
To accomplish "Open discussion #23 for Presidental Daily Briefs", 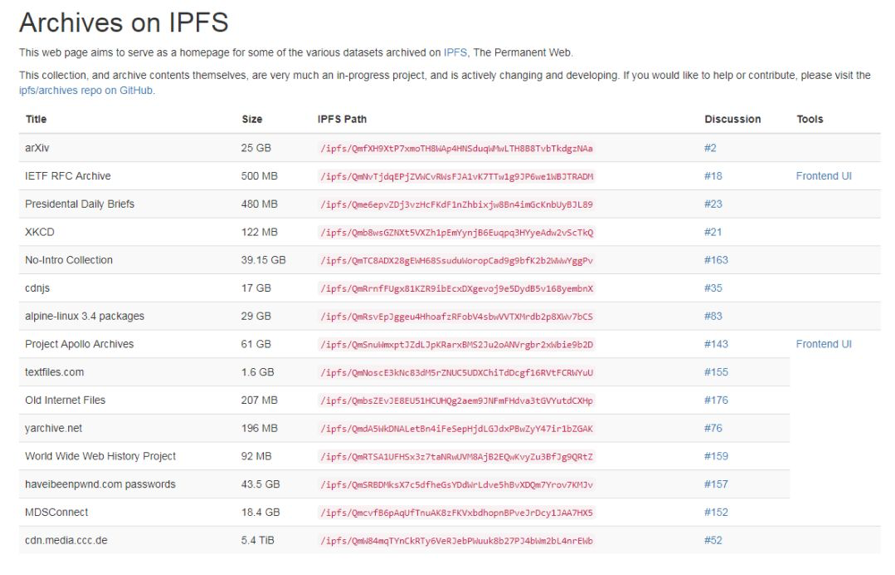I will point(713,204).
